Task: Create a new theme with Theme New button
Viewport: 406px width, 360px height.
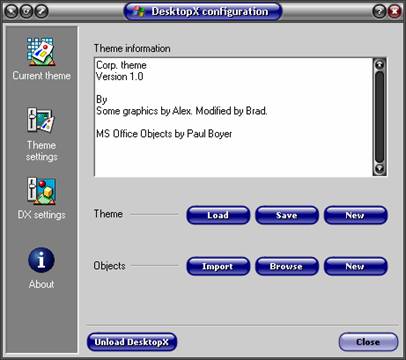Action: [356, 215]
